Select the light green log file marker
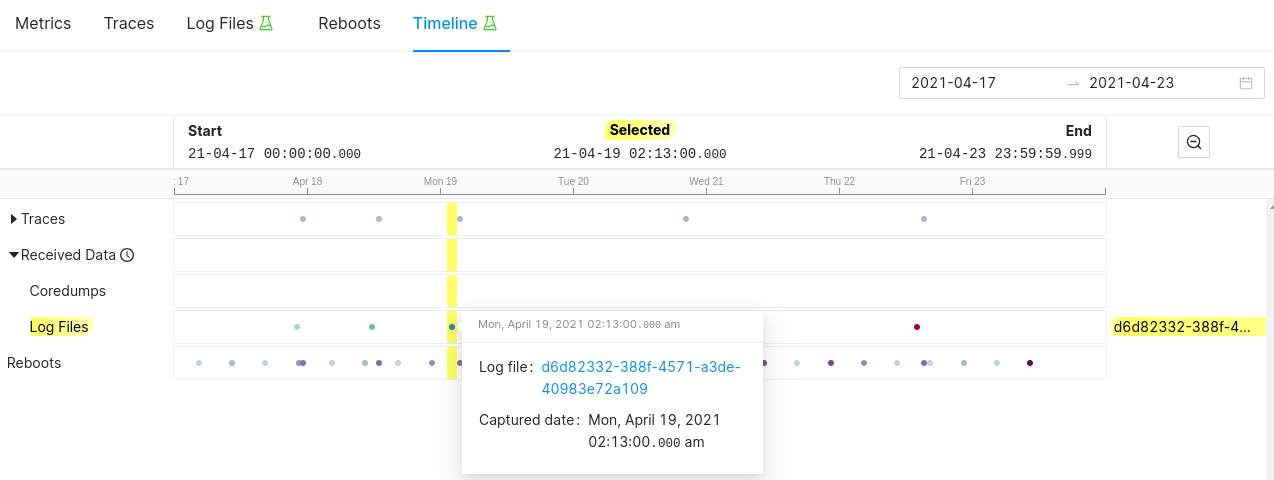 [297, 327]
